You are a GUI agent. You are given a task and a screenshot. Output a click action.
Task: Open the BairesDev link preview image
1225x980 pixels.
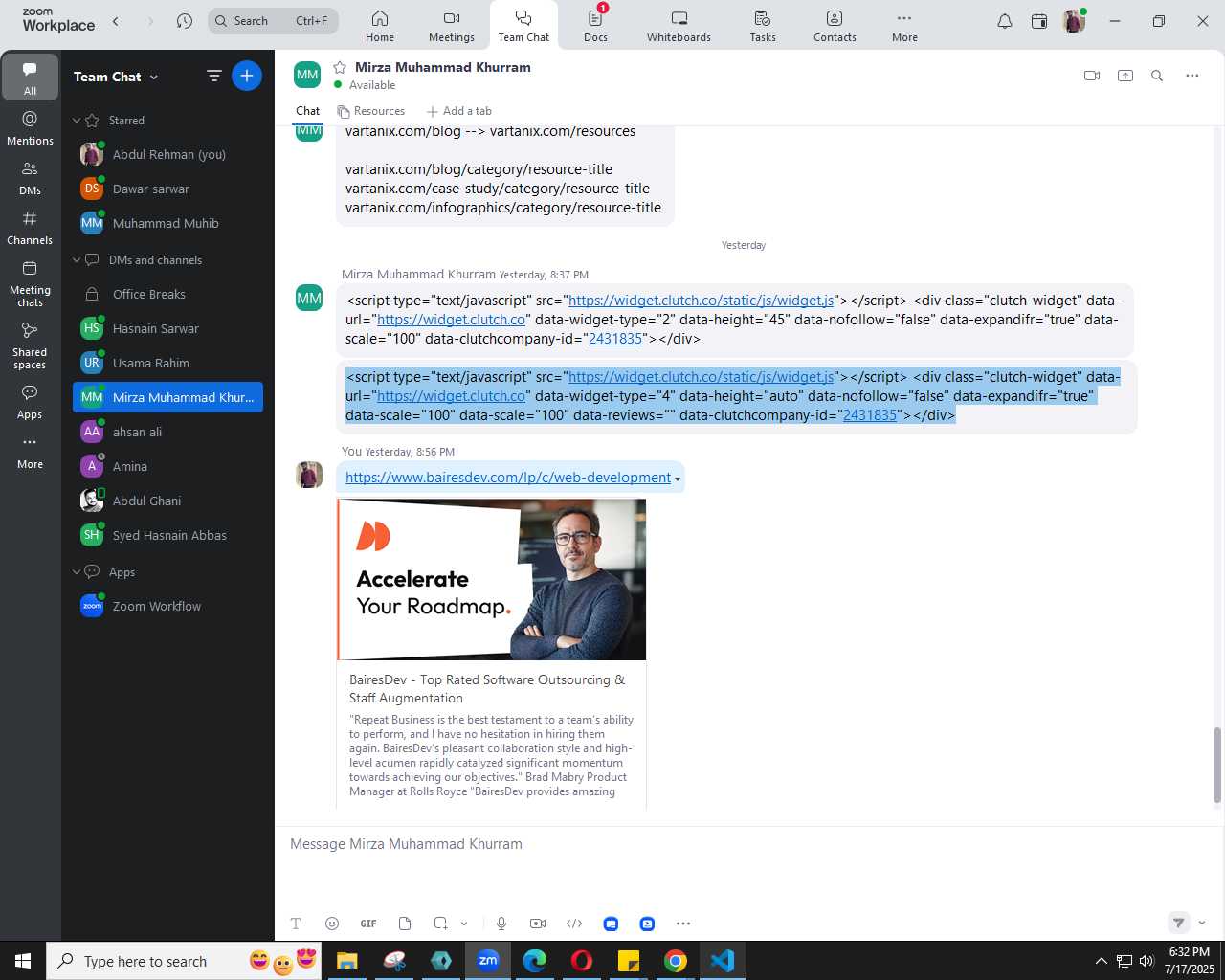coord(492,580)
